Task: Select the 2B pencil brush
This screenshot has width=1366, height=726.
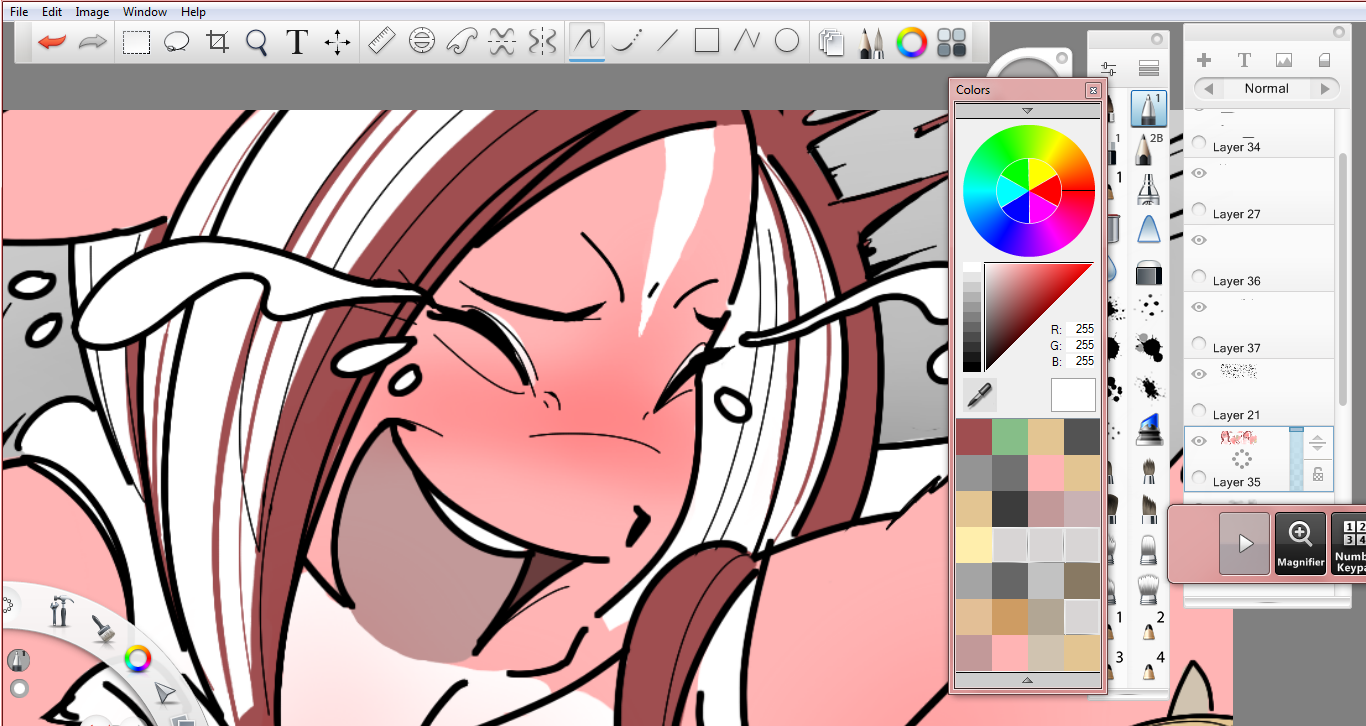Action: click(x=1148, y=148)
